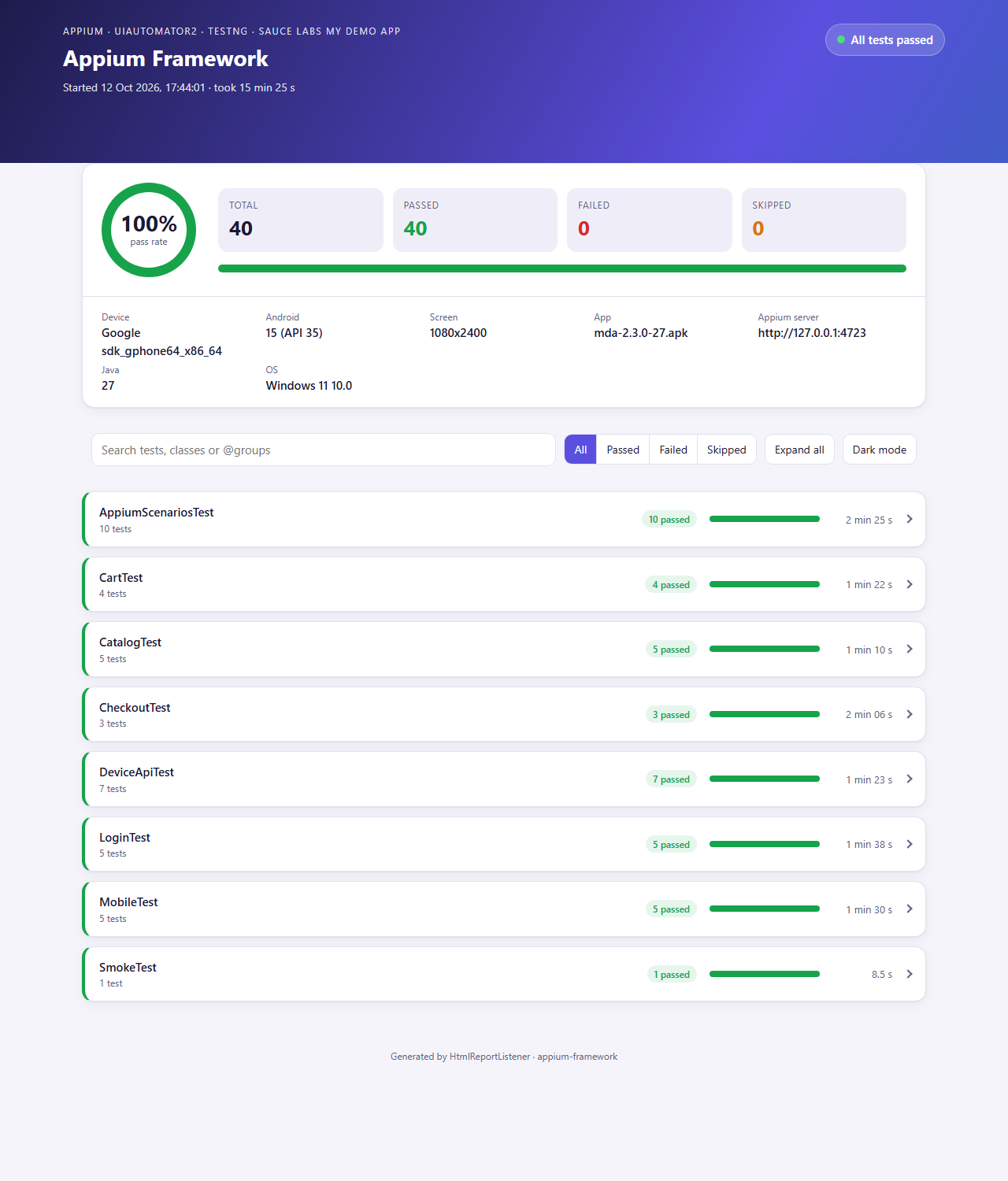
Task: Click the 3 passed badge
Action: coord(671,714)
